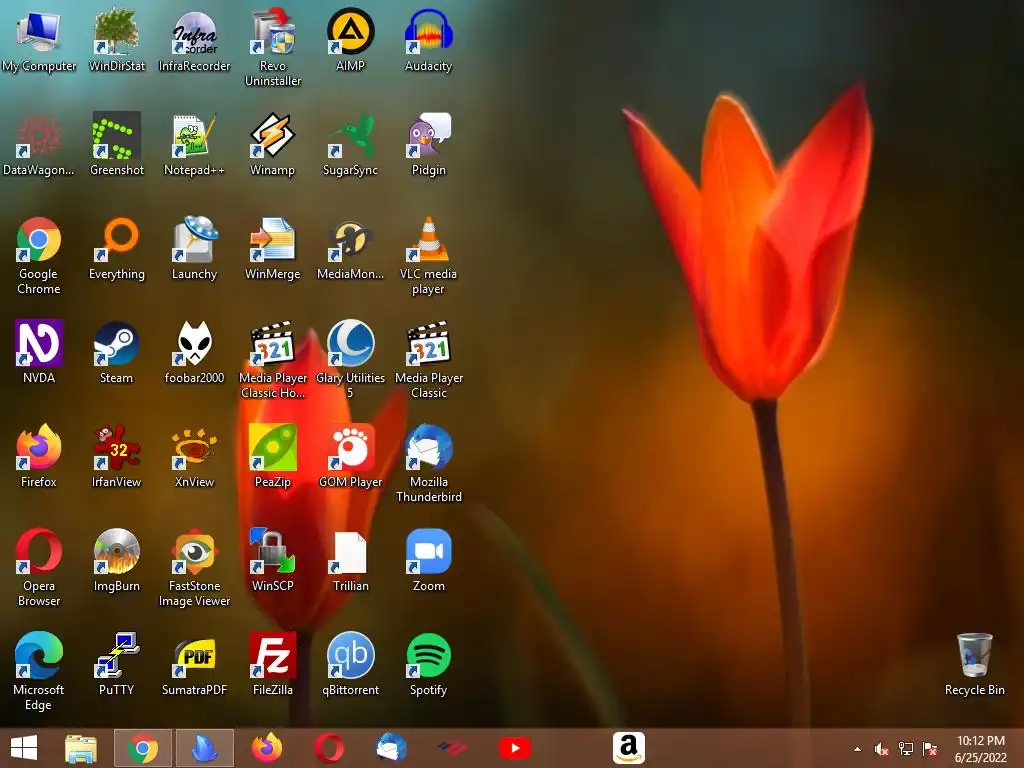The image size is (1024, 768).
Task: Click the AIMP desktop icon
Action: pos(351,39)
